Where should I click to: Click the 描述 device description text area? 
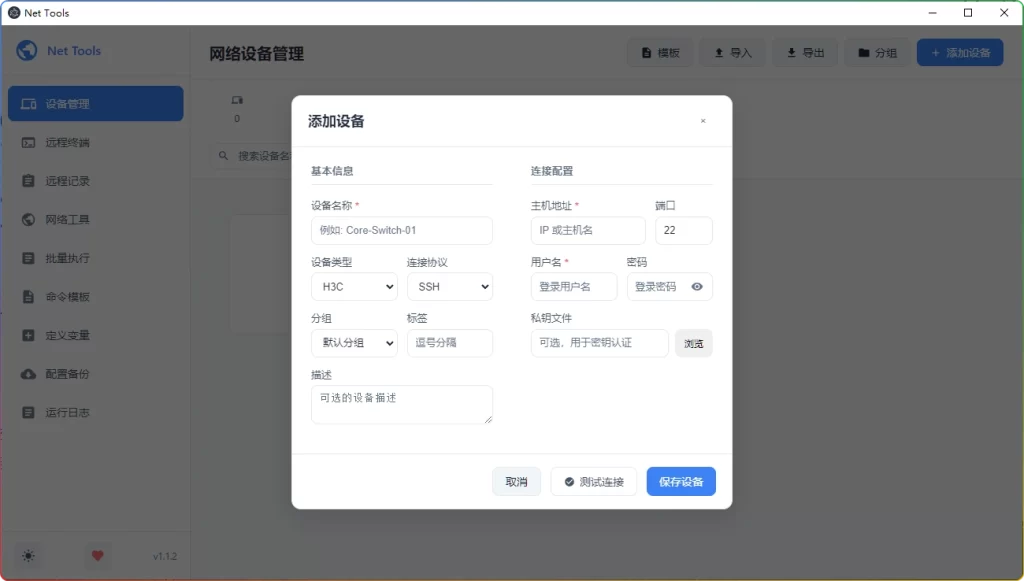coord(401,404)
